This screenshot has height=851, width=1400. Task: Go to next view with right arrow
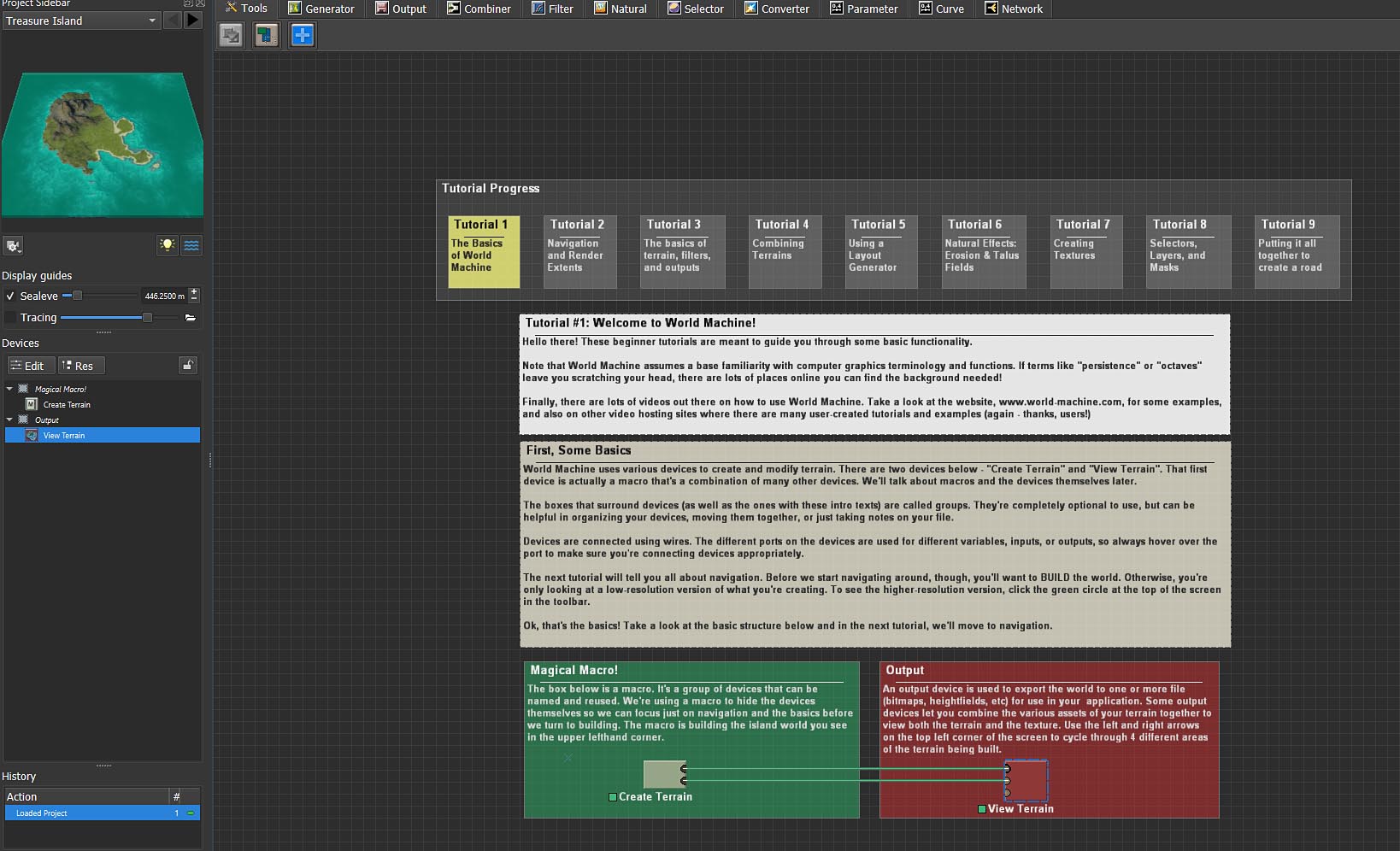click(x=193, y=20)
